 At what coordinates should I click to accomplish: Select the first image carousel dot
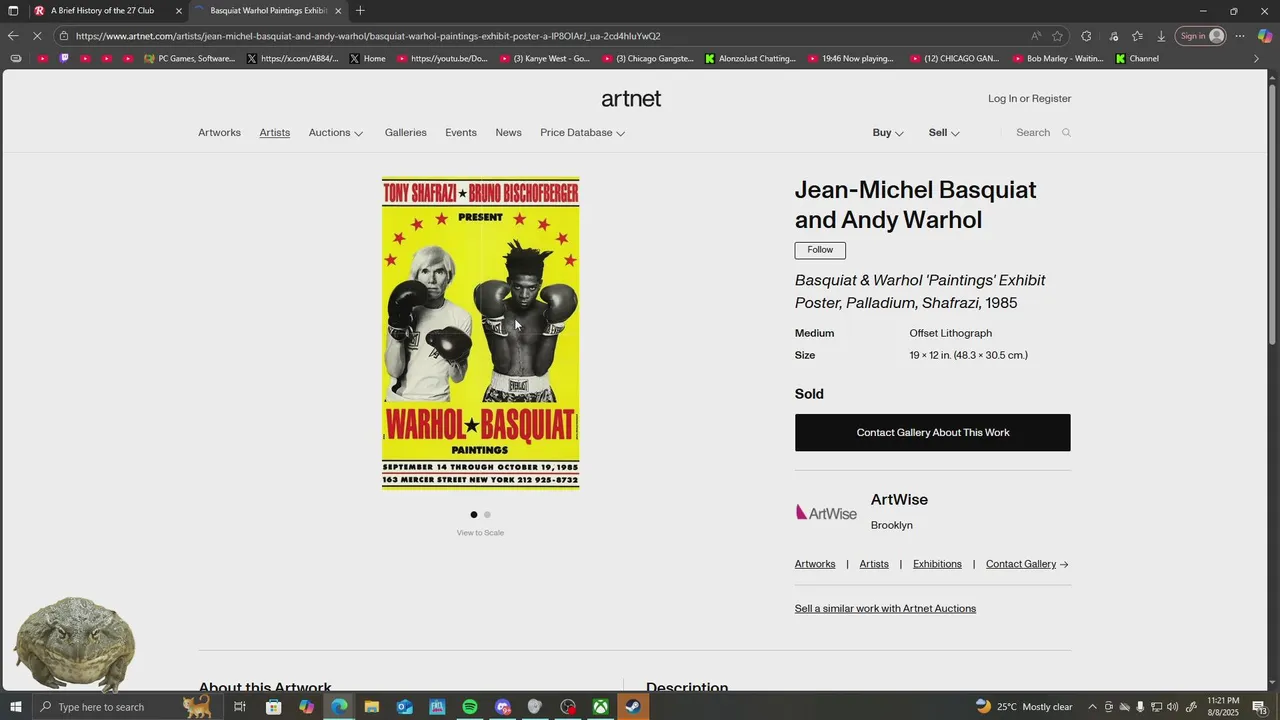pos(474,515)
